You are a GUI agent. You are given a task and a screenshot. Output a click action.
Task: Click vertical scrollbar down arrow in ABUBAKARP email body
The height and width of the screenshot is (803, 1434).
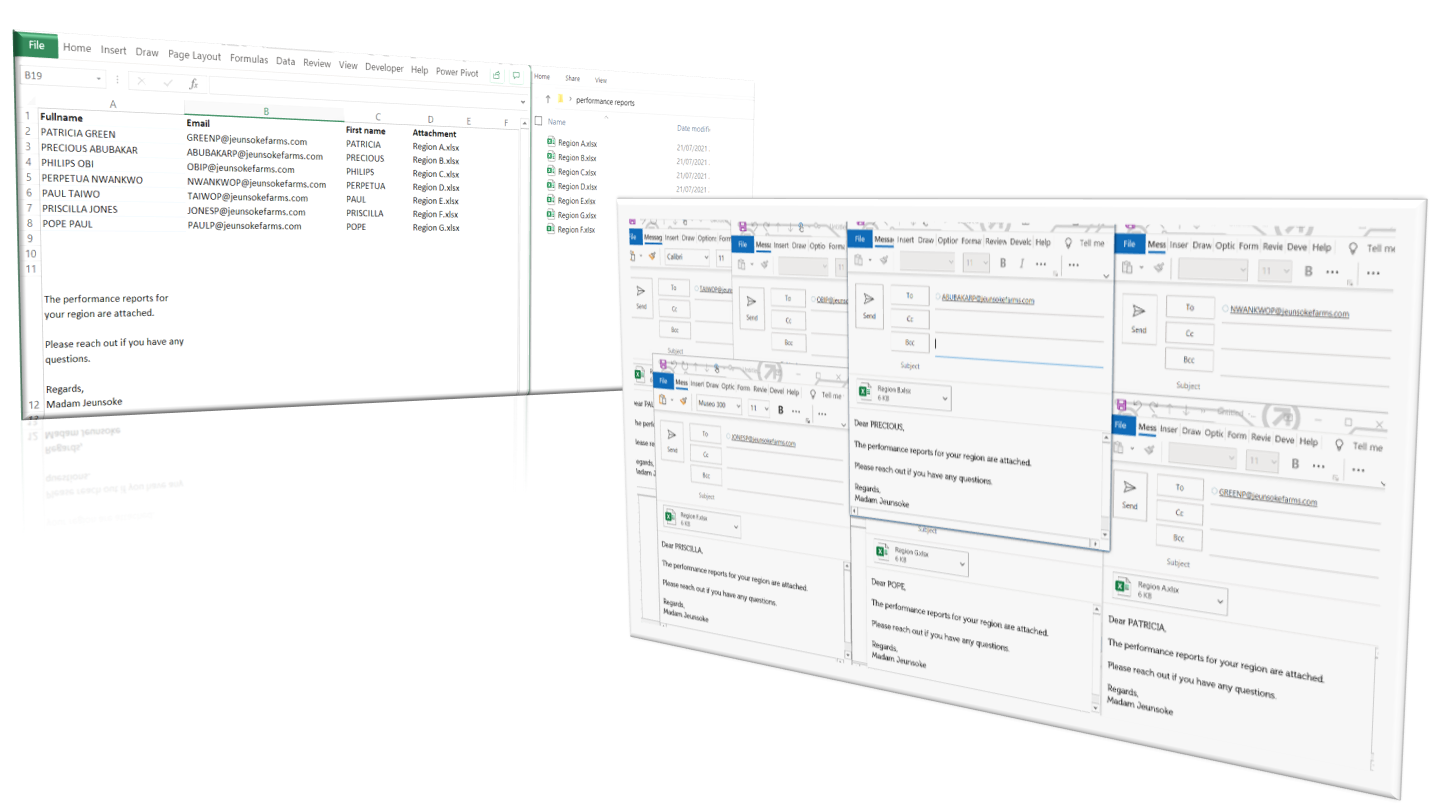tap(1105, 536)
